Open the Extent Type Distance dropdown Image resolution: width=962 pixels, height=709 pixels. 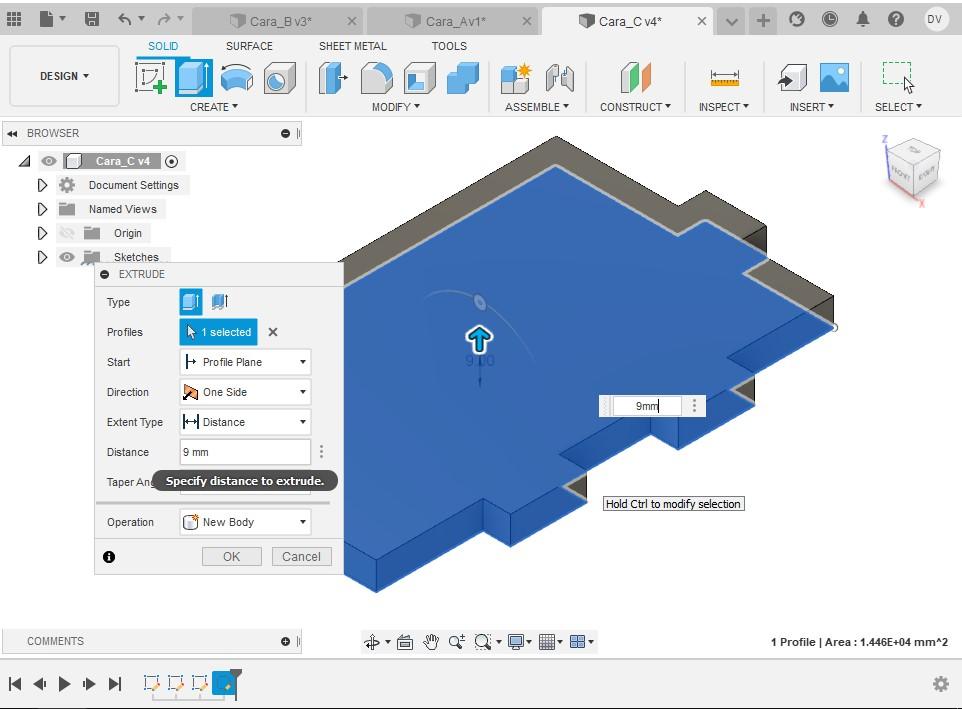[x=245, y=422]
